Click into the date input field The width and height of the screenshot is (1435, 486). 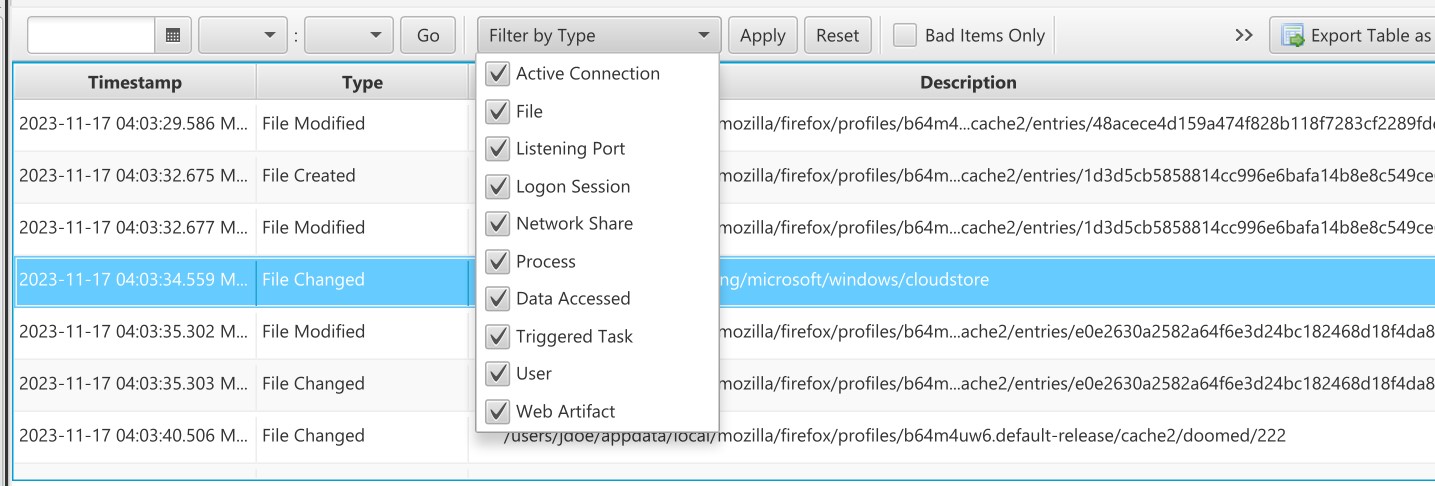pyautogui.click(x=91, y=35)
